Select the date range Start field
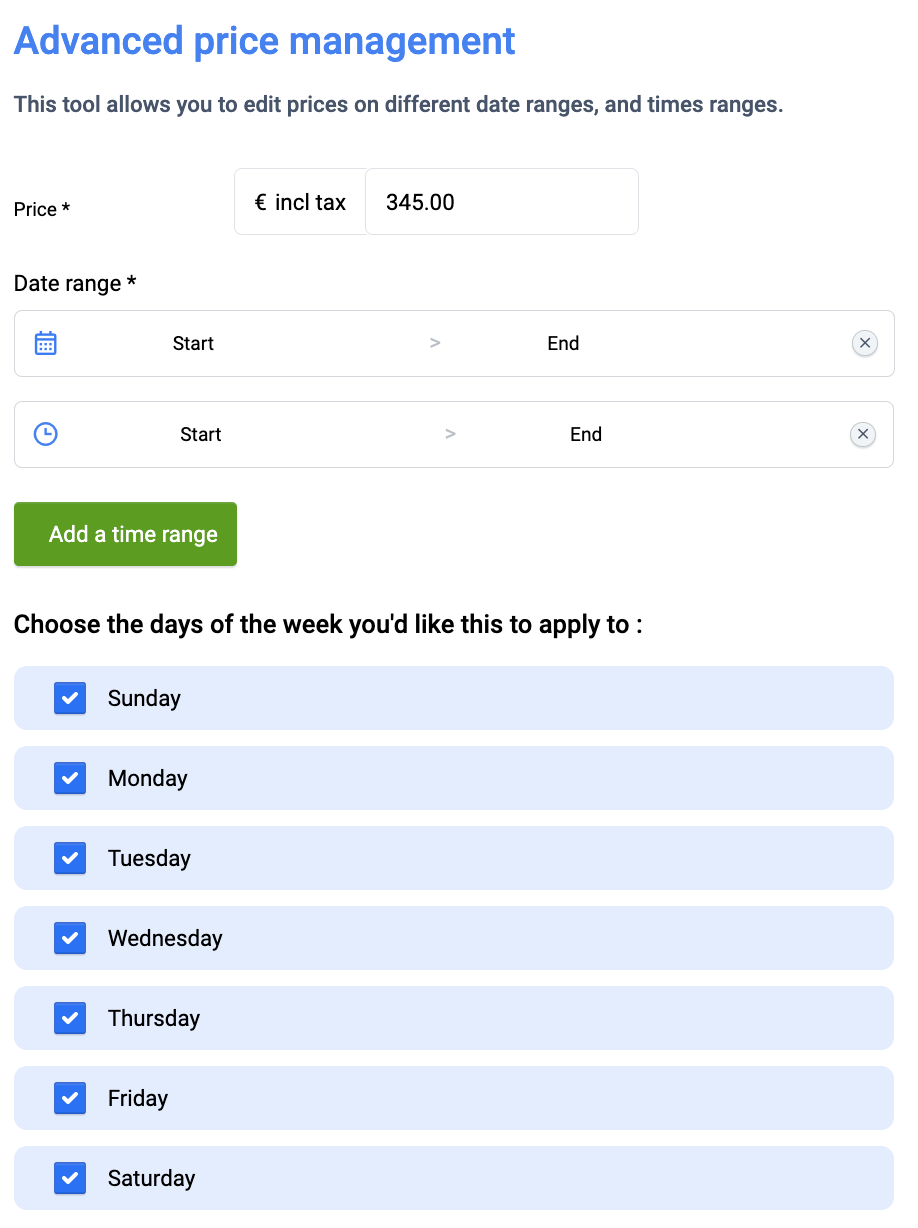The image size is (918, 1228). click(x=193, y=344)
